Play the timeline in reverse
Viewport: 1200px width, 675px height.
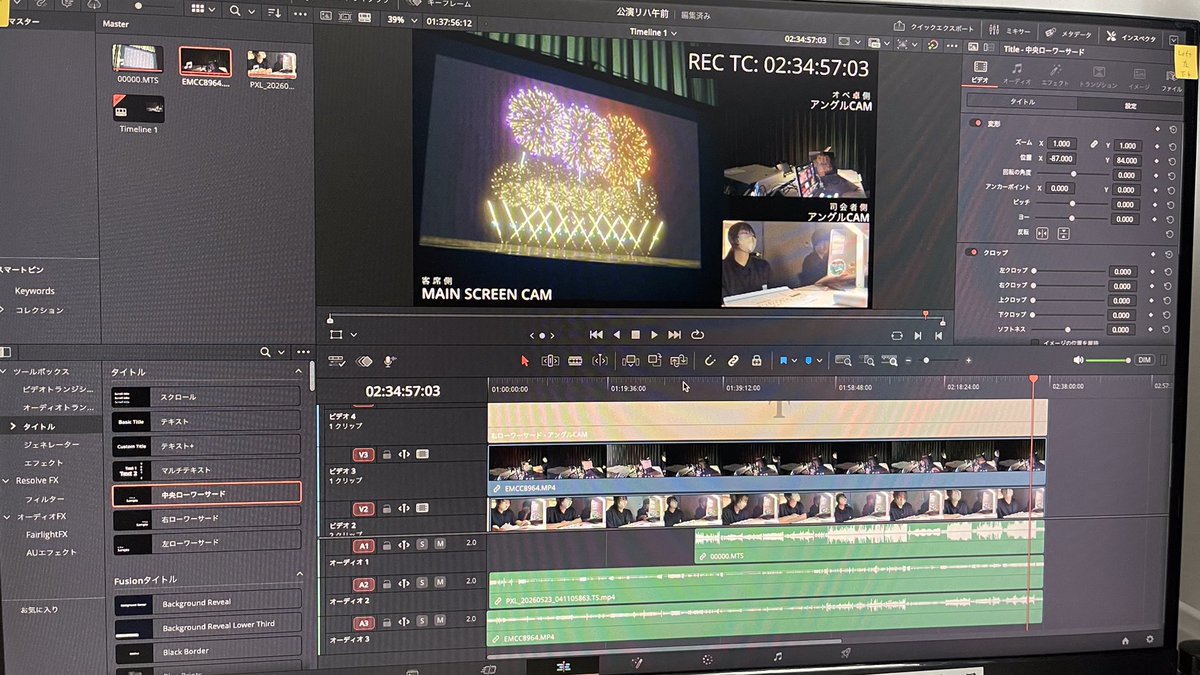(616, 335)
